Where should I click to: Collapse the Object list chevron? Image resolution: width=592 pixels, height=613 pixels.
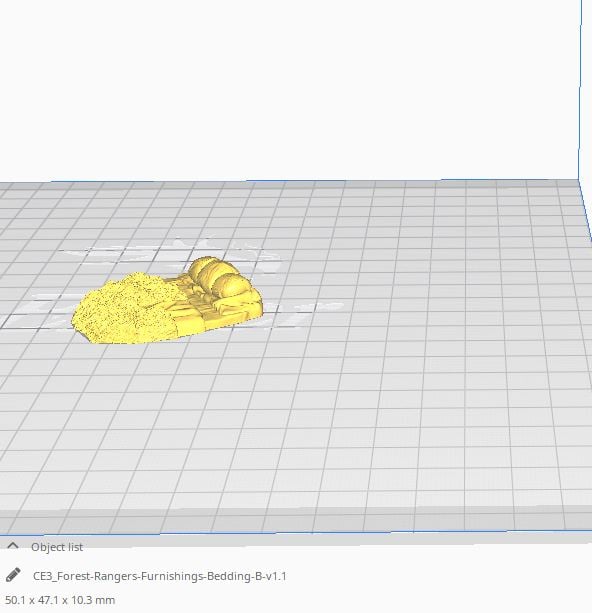click(13, 546)
